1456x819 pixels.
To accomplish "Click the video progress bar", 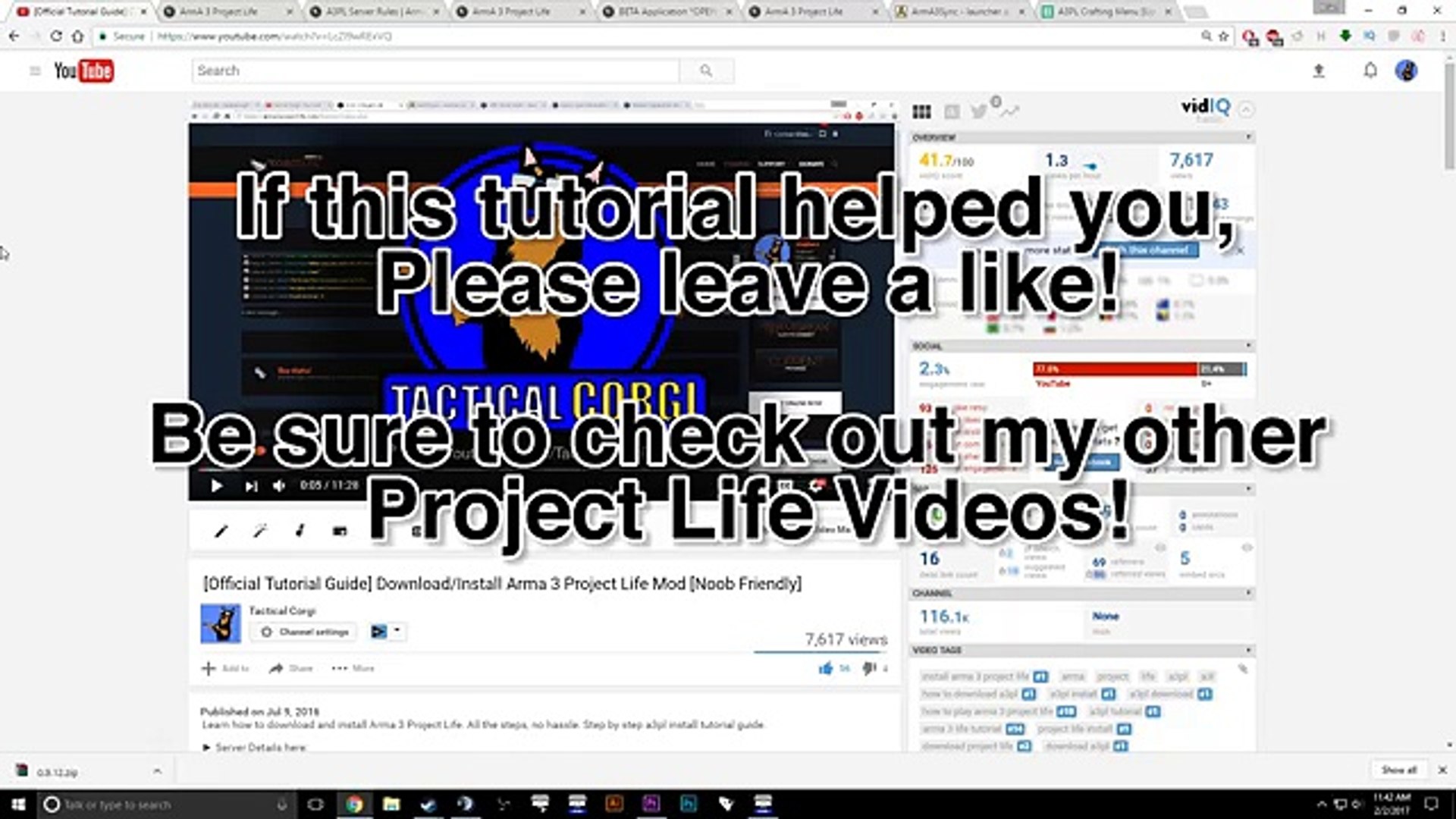I will [541, 469].
